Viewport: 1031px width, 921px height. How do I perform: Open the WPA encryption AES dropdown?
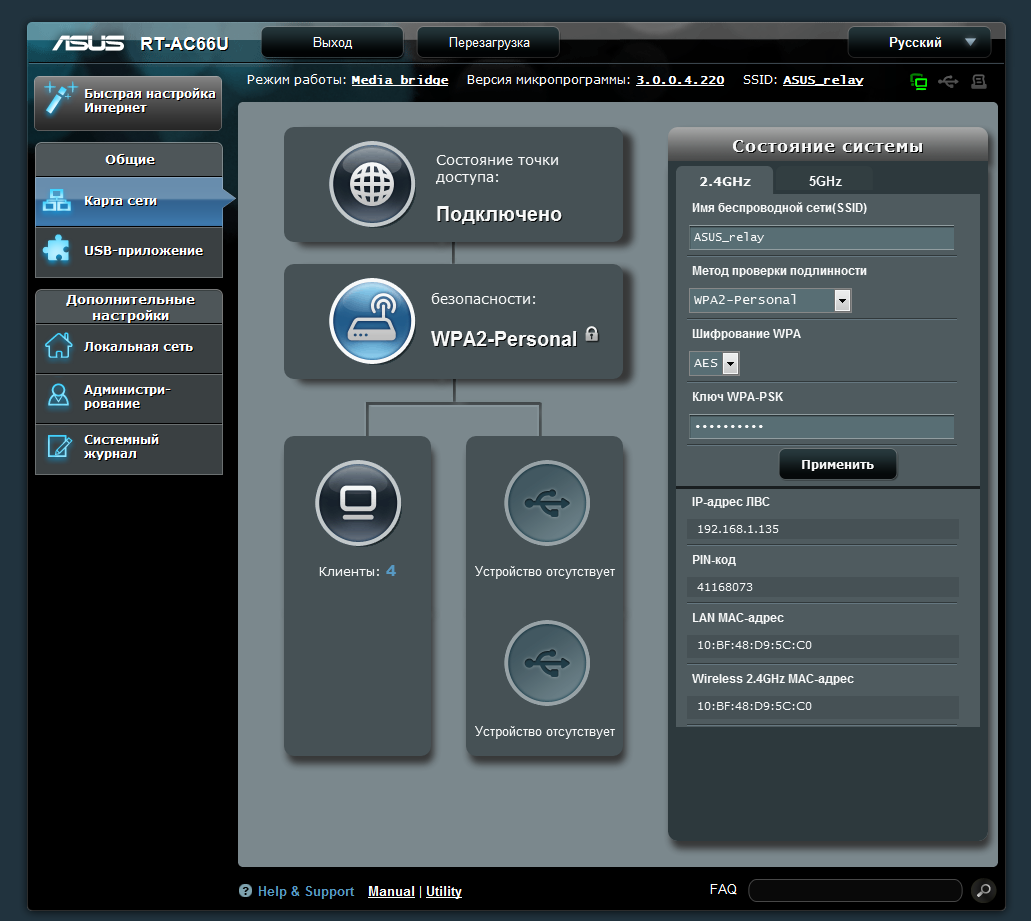(714, 364)
